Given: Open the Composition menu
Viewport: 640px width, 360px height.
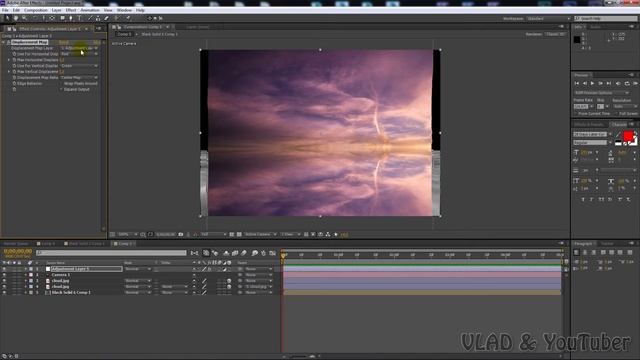Looking at the screenshot, I should click(36, 10).
